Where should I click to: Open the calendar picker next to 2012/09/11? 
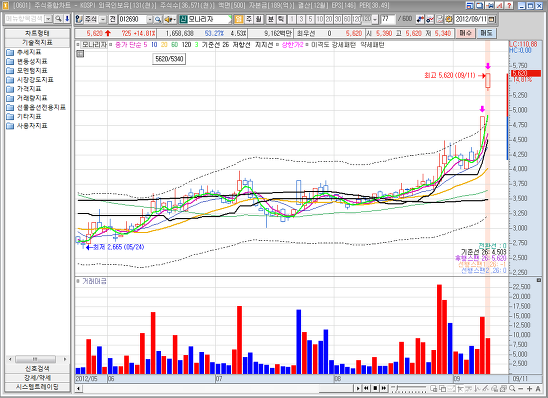(x=491, y=19)
